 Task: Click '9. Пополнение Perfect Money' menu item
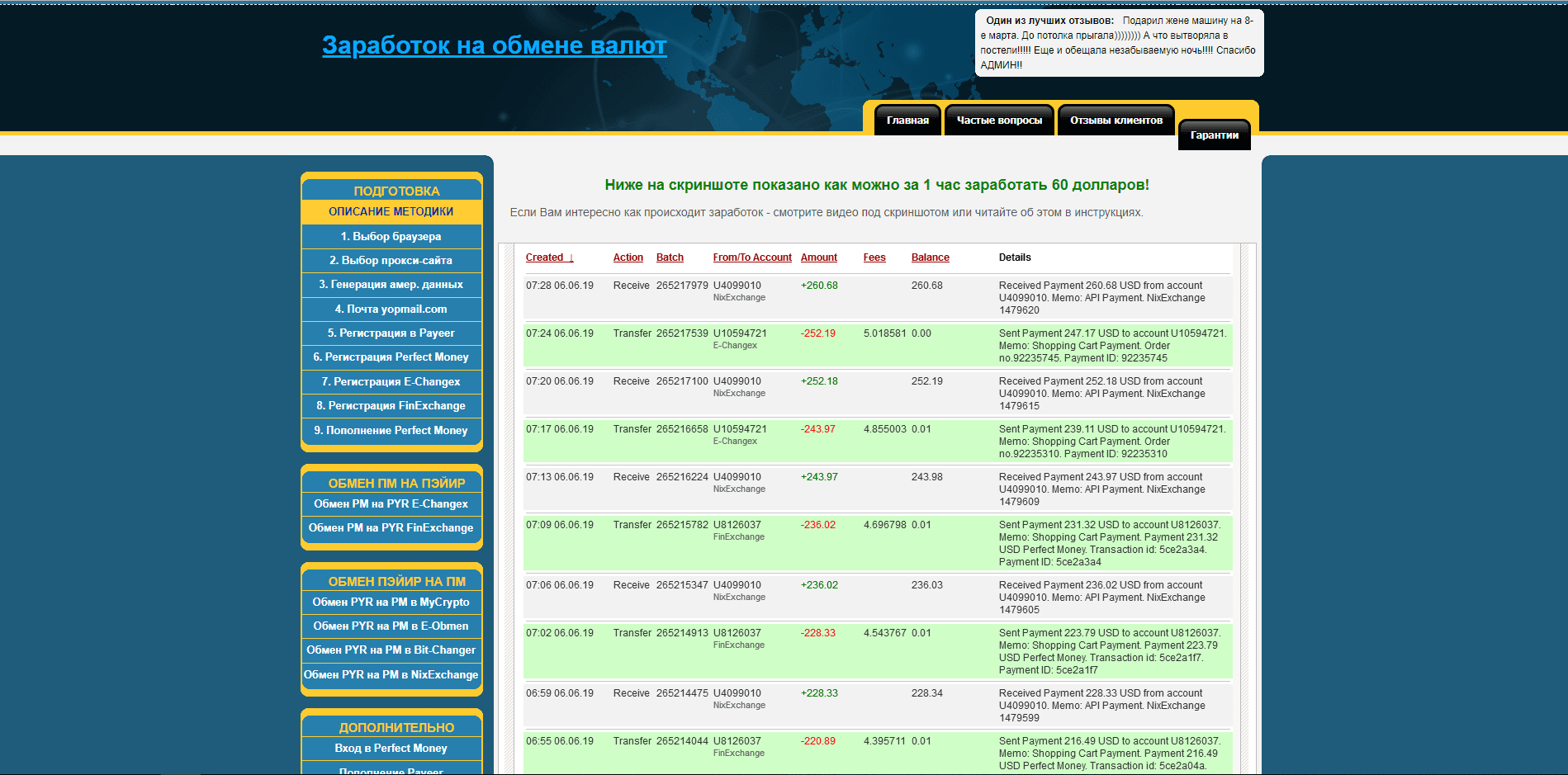[391, 431]
